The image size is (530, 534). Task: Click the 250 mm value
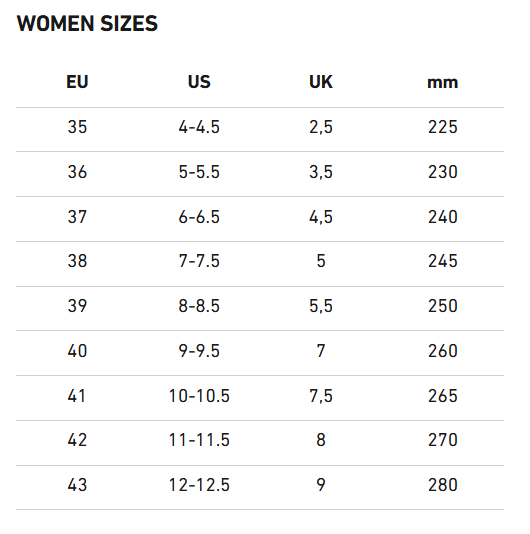442,305
